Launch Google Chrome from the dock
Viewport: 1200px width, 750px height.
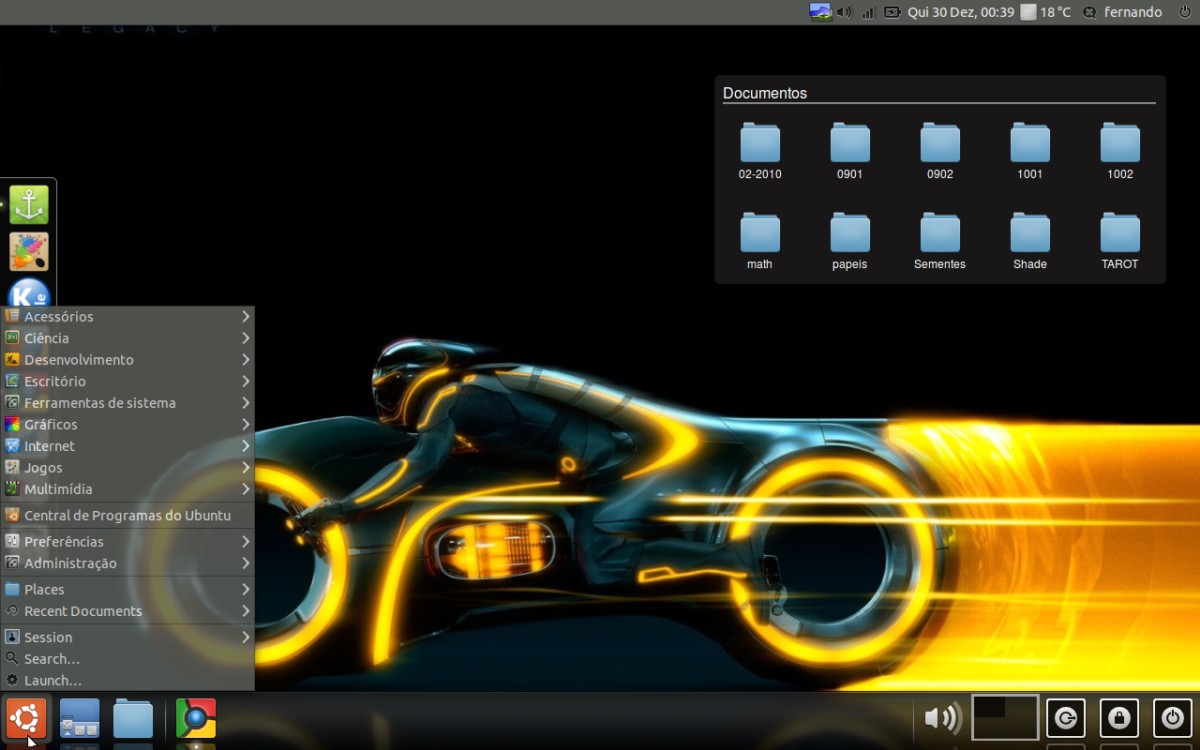(196, 718)
